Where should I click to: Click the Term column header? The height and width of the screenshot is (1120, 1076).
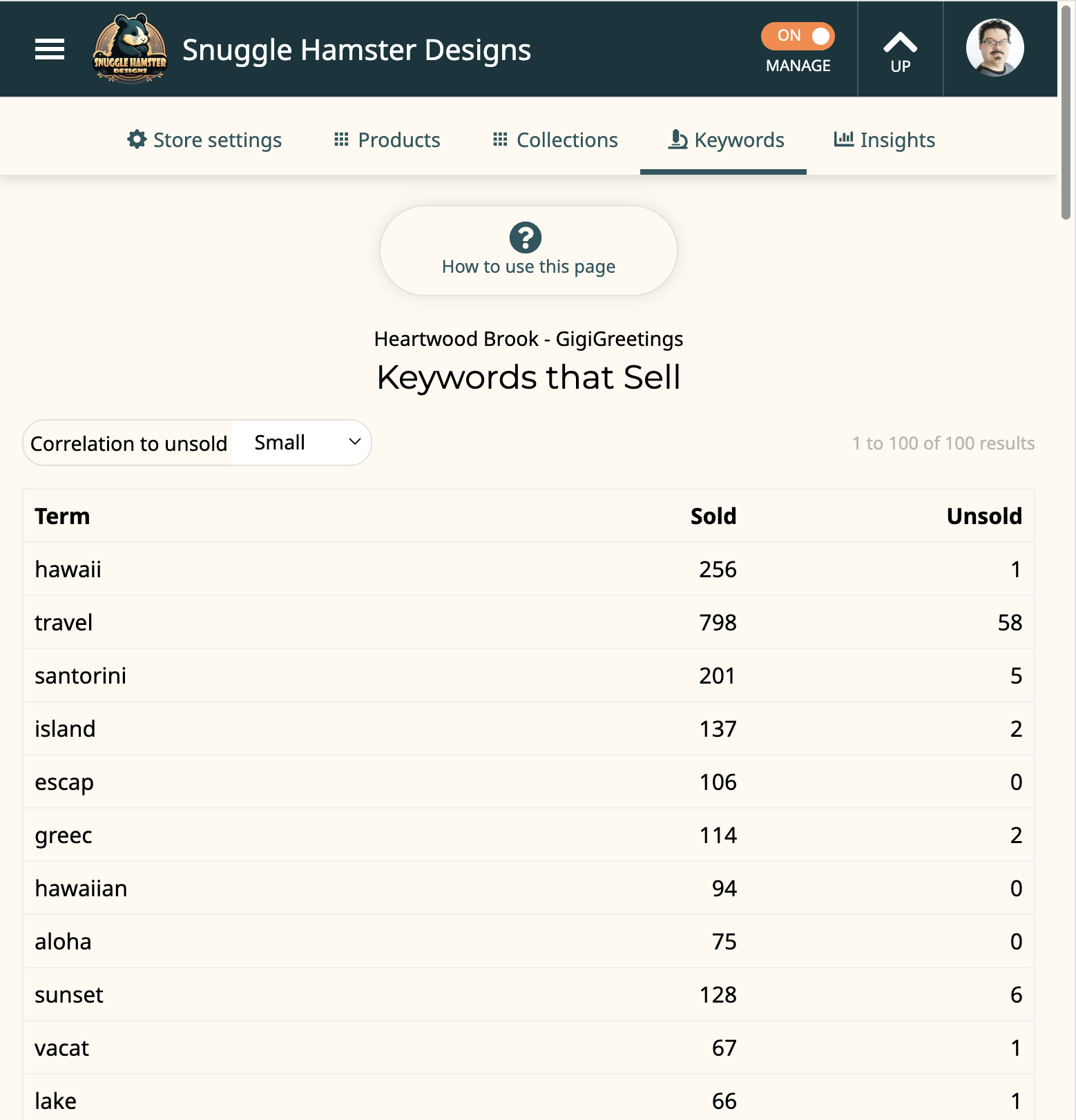click(x=62, y=516)
